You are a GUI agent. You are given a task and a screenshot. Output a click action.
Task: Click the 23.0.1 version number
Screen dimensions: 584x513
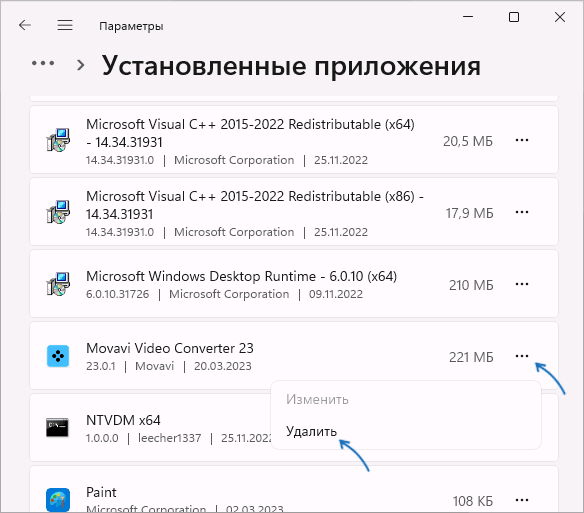point(101,366)
